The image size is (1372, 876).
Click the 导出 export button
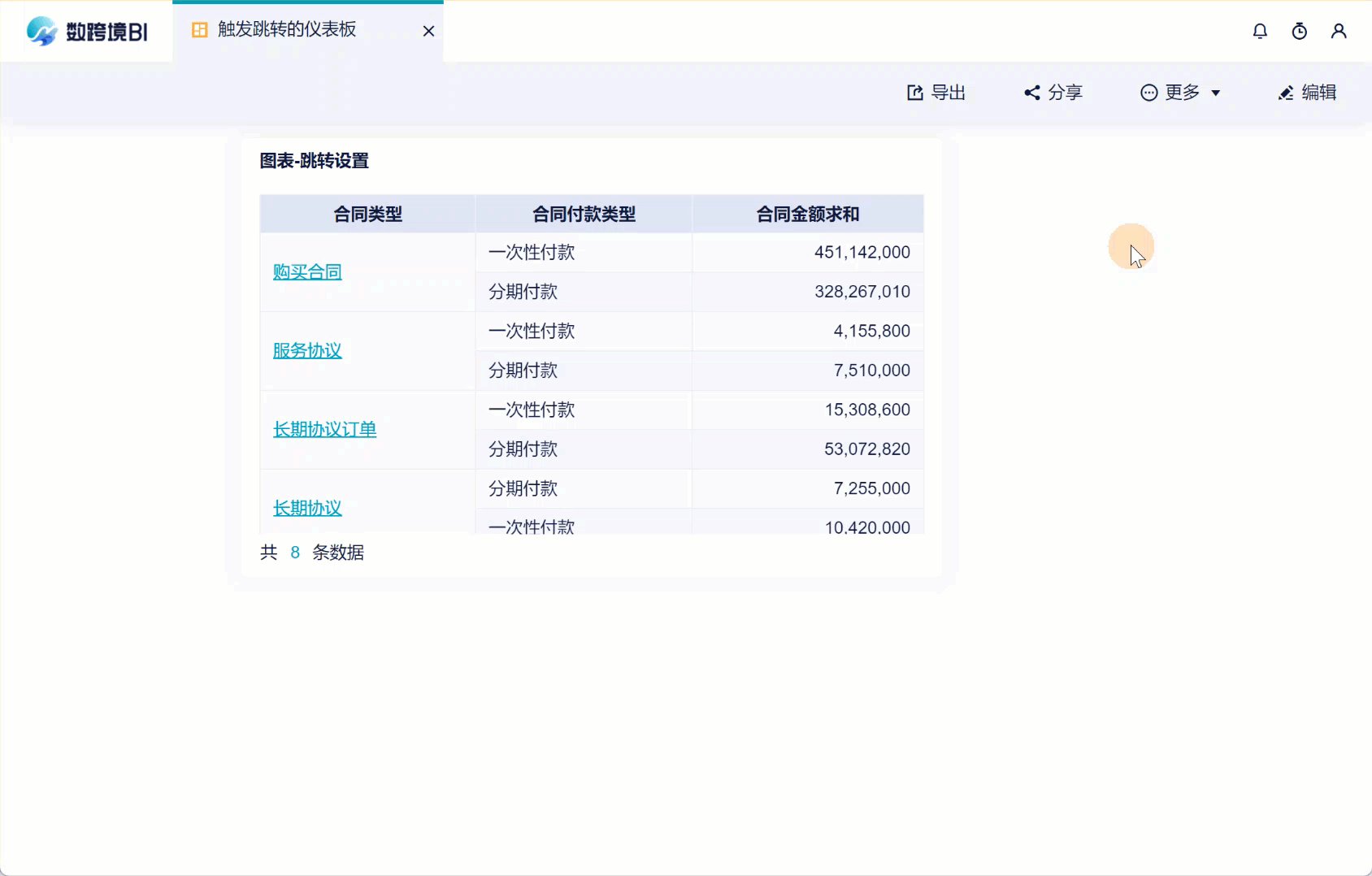pos(948,93)
